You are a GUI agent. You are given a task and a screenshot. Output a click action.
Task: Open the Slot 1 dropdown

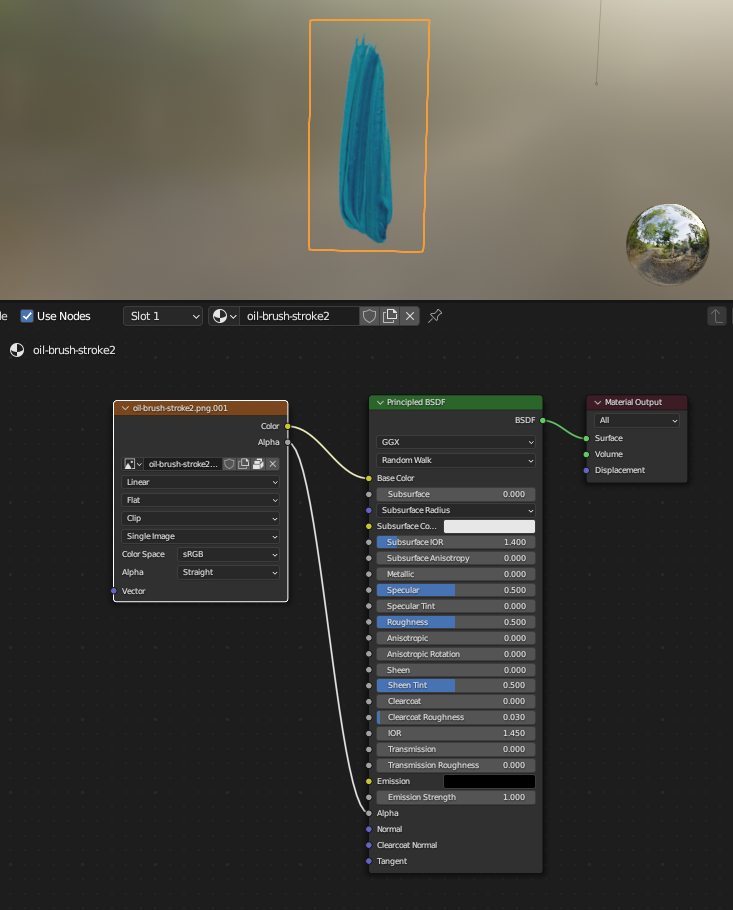click(x=164, y=316)
